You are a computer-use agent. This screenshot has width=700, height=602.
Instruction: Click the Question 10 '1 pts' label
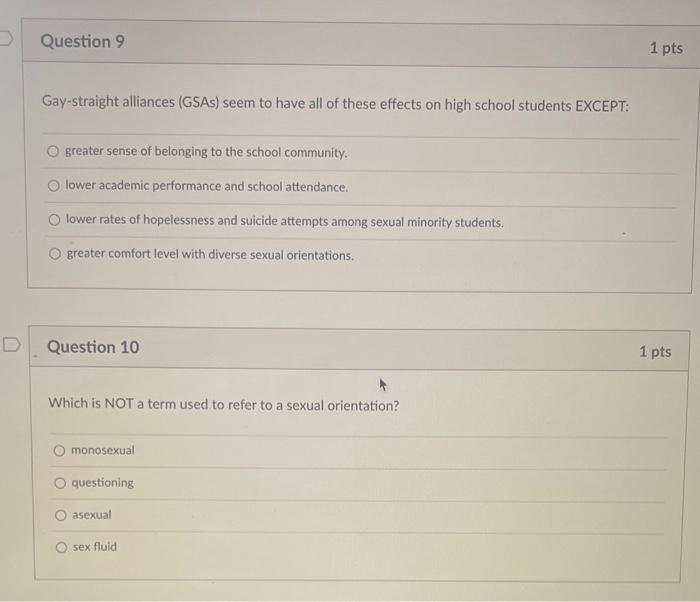tap(655, 351)
